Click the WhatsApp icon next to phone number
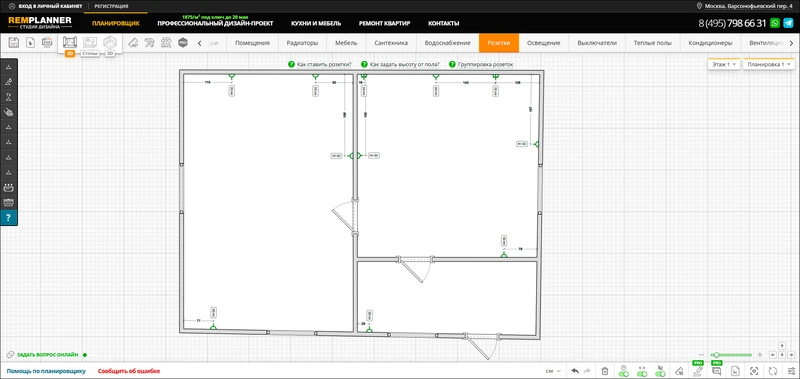This screenshot has width=800, height=379. (x=775, y=23)
